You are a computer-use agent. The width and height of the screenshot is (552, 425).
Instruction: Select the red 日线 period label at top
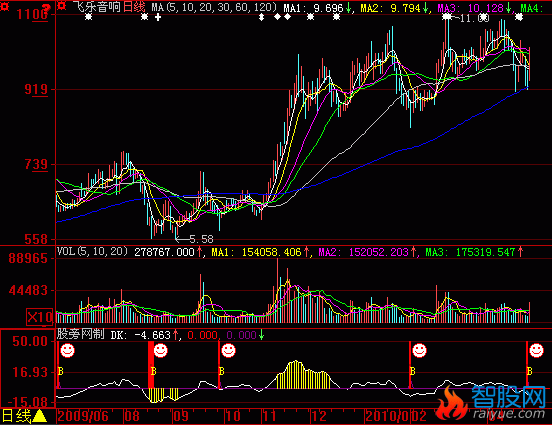click(134, 7)
